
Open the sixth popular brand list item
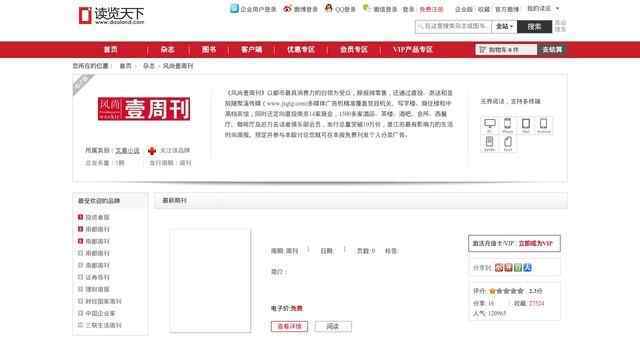pyautogui.click(x=97, y=277)
